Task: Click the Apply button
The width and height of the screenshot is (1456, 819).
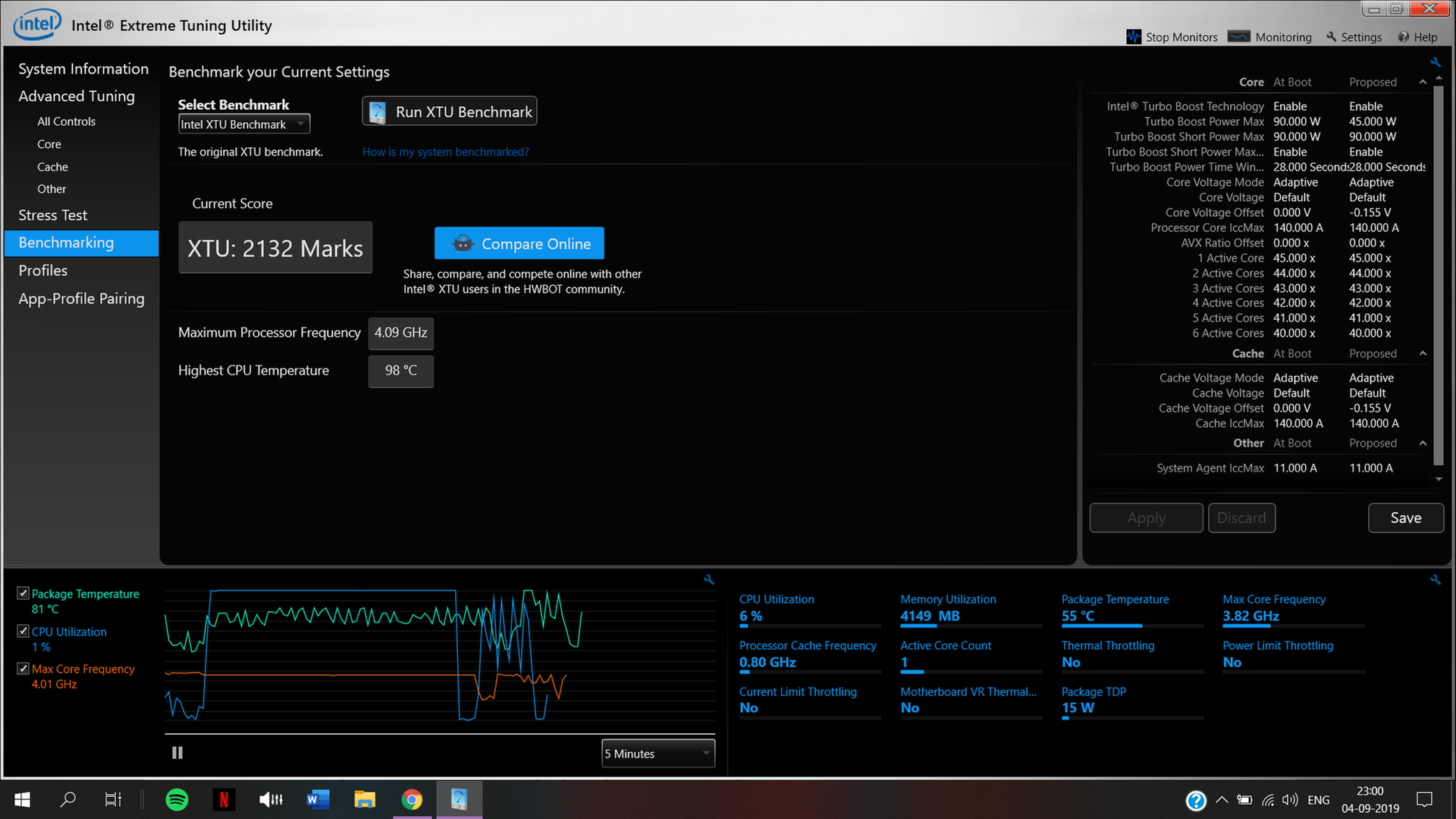Action: point(1146,518)
